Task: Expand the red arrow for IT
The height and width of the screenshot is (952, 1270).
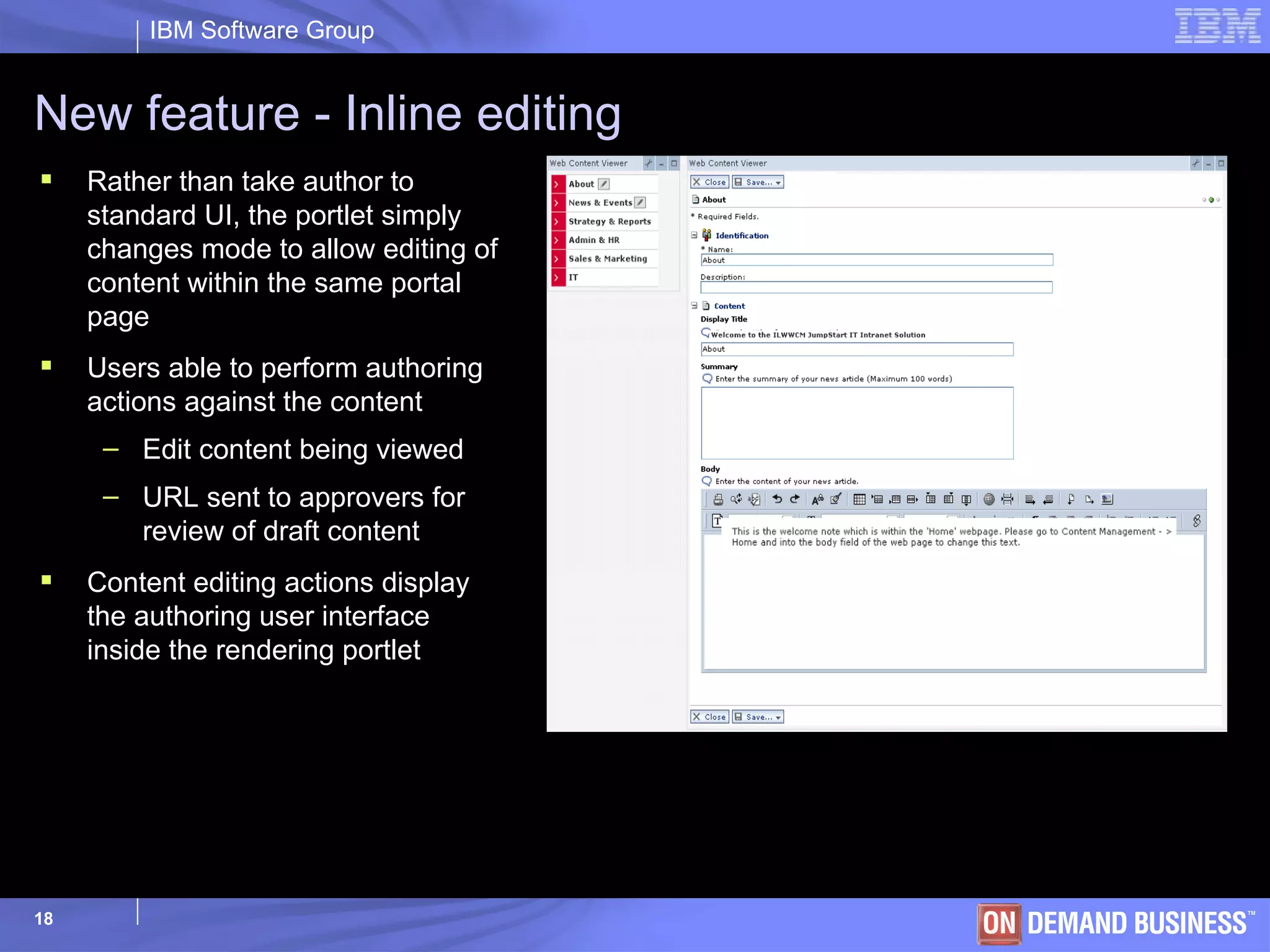Action: [x=558, y=277]
